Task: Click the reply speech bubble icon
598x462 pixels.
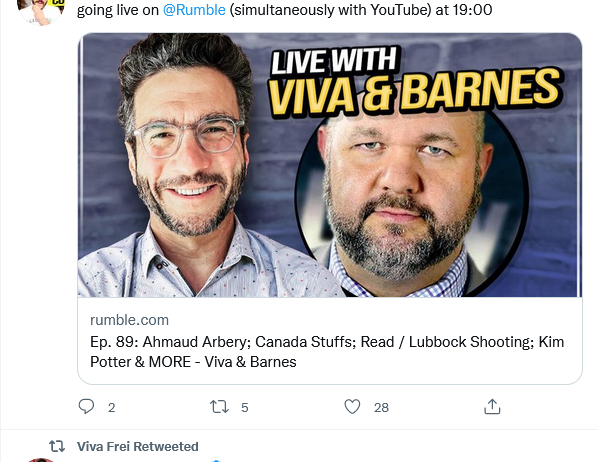Action: 86,407
